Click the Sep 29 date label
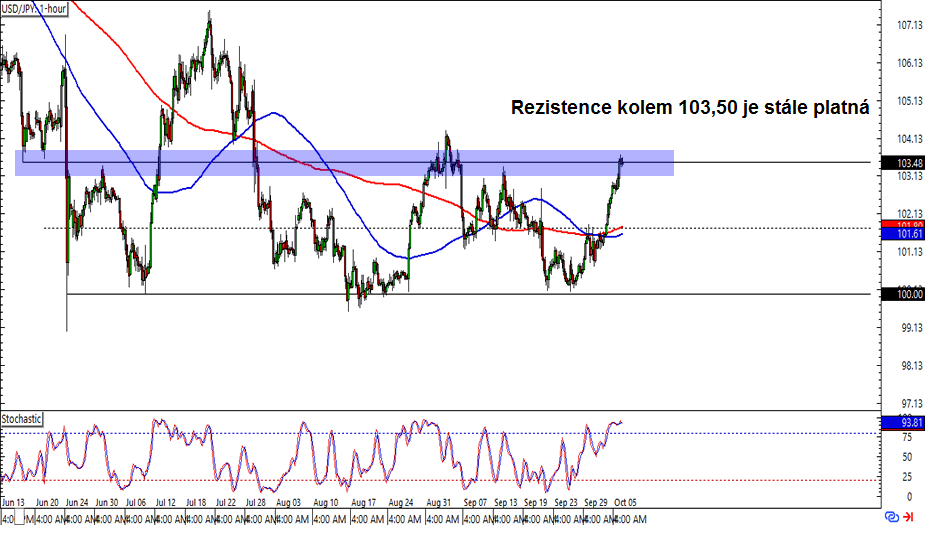This screenshot has height=534, width=928. 595,502
